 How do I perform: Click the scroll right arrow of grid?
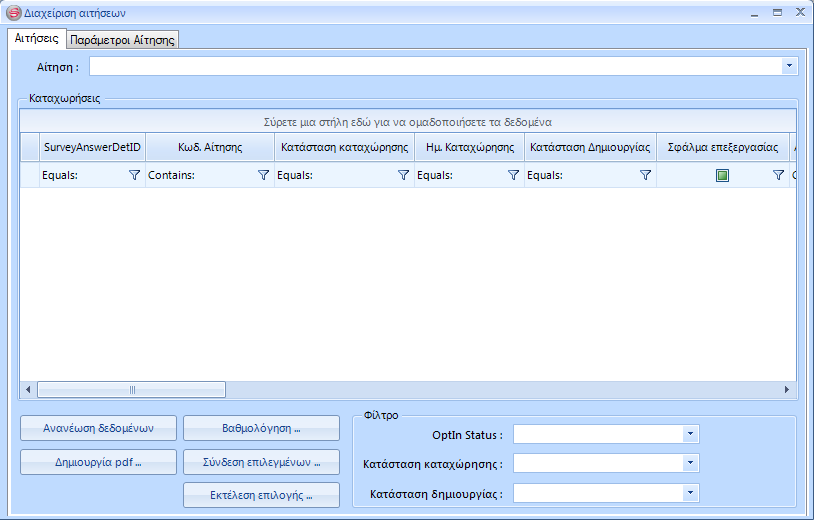point(787,390)
